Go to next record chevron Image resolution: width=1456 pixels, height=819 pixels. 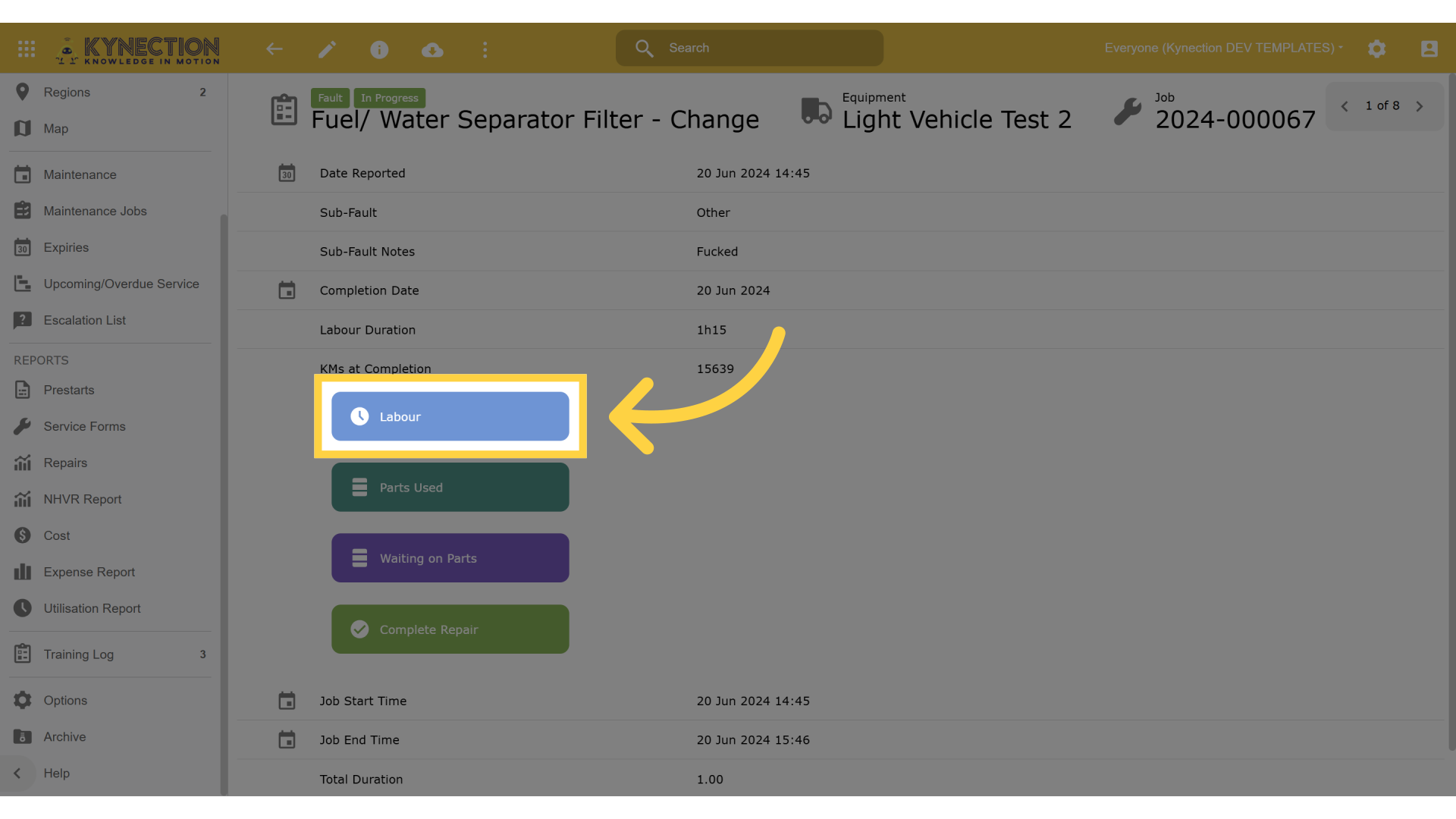[x=1420, y=106]
